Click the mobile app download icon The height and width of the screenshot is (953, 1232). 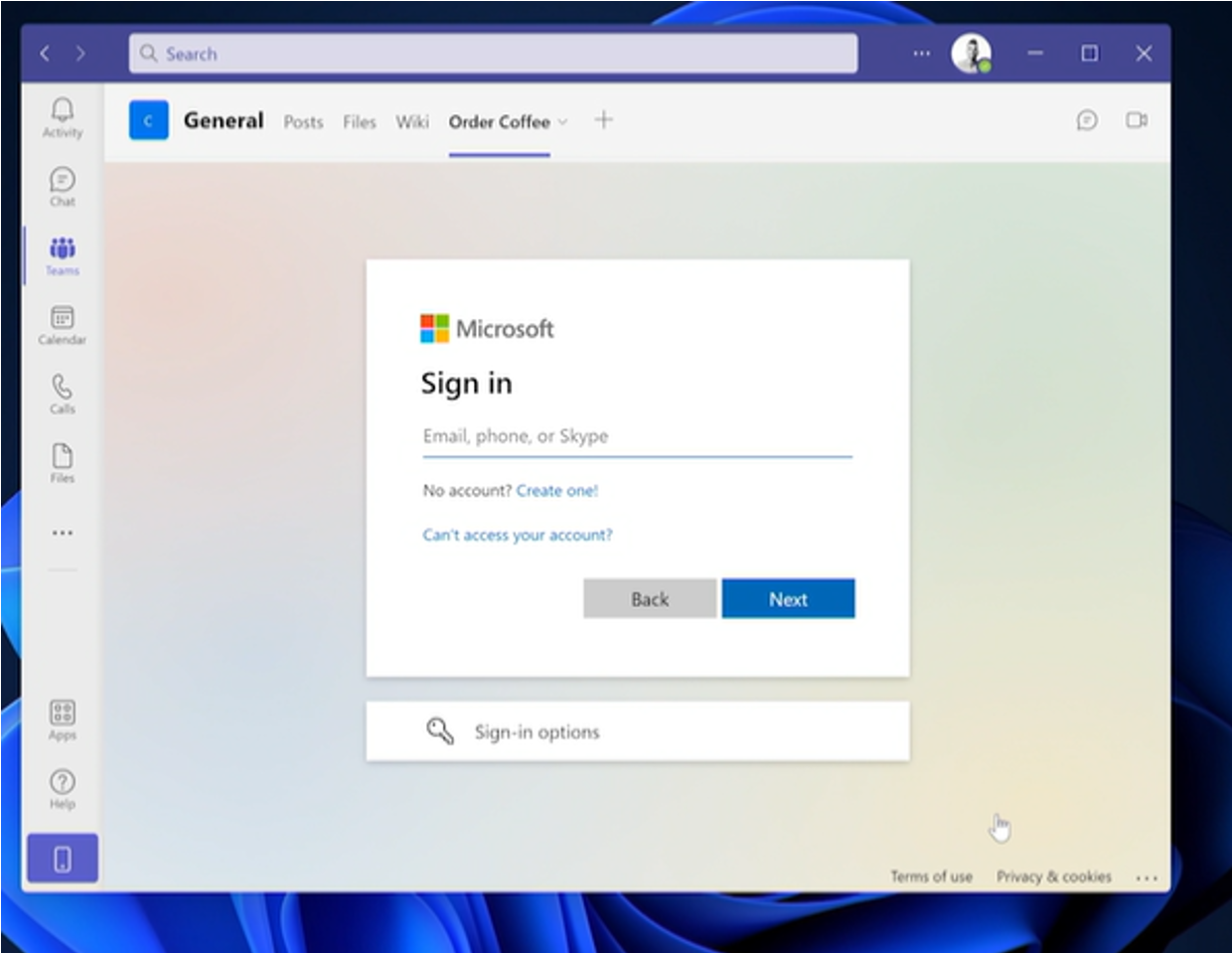click(63, 859)
